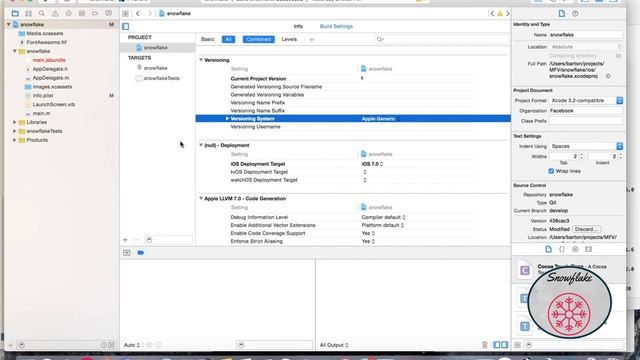Open the Breakpoint navigator
Image resolution: width=640 pixels, height=360 pixels.
coord(95,13)
